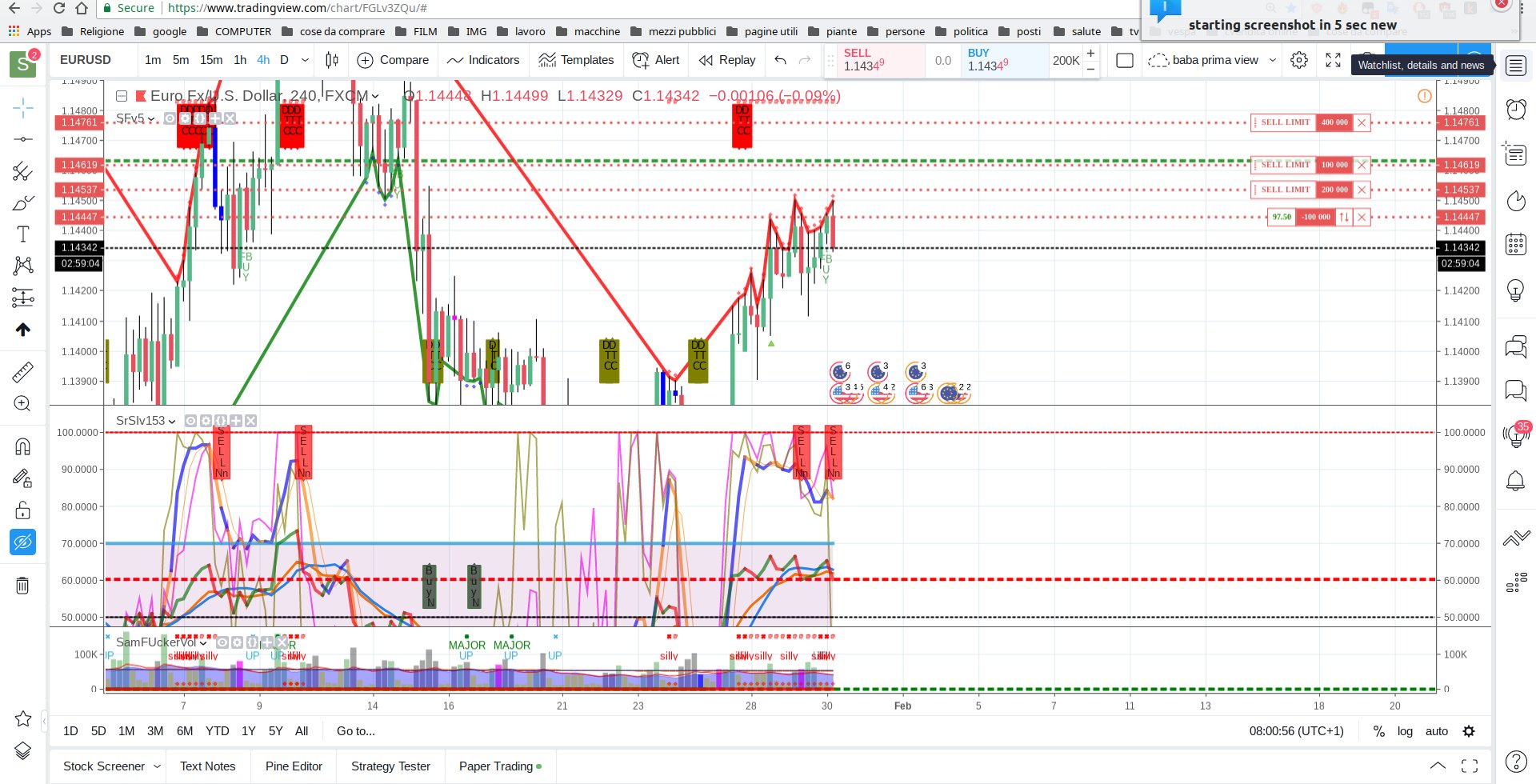1536x784 pixels.
Task: Open Watchlist, details and news panel
Action: click(1516, 66)
